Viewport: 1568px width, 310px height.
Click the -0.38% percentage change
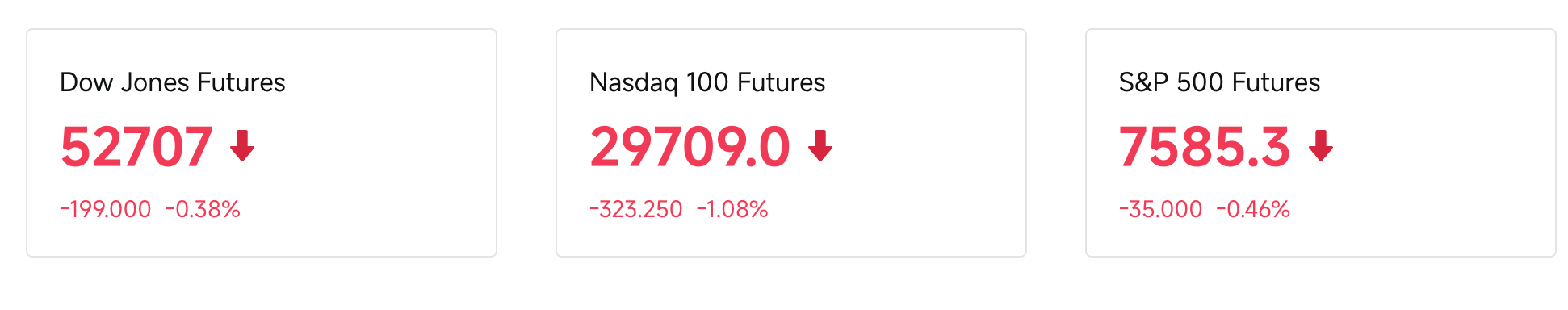[x=203, y=209]
